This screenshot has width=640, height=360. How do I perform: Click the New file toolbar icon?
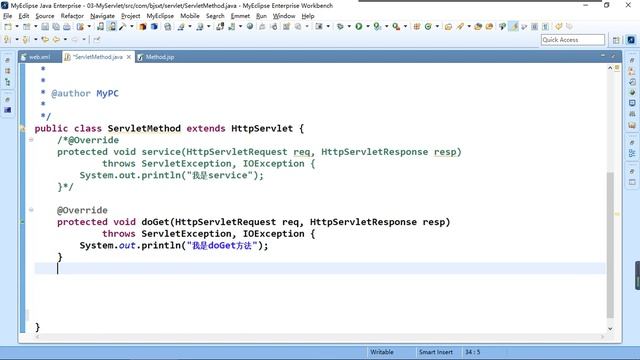coord(8,27)
